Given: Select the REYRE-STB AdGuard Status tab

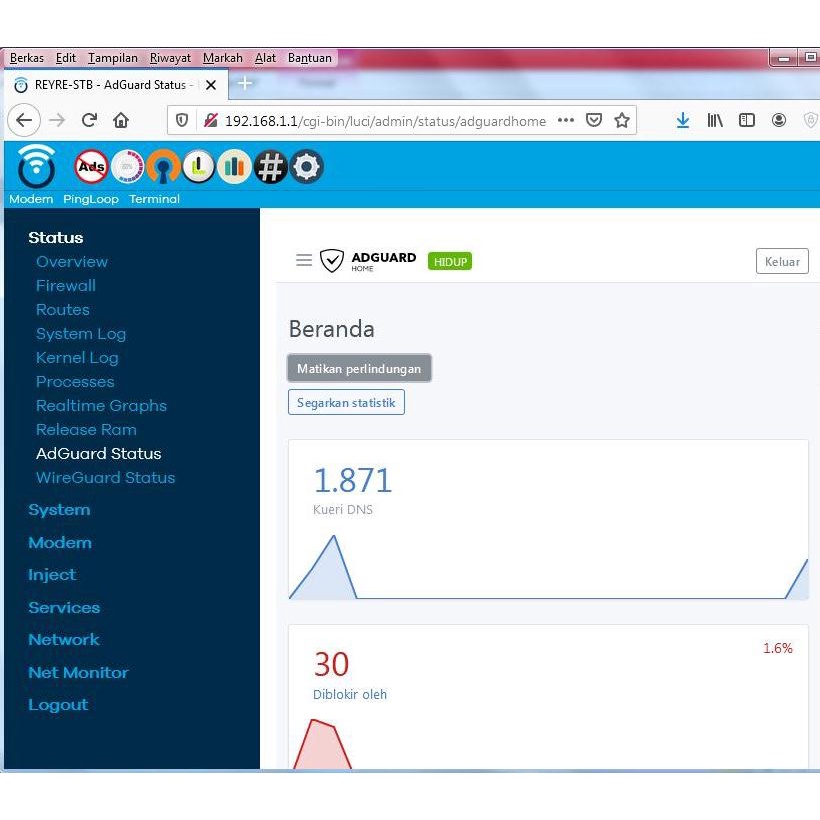Looking at the screenshot, I should 116,85.
